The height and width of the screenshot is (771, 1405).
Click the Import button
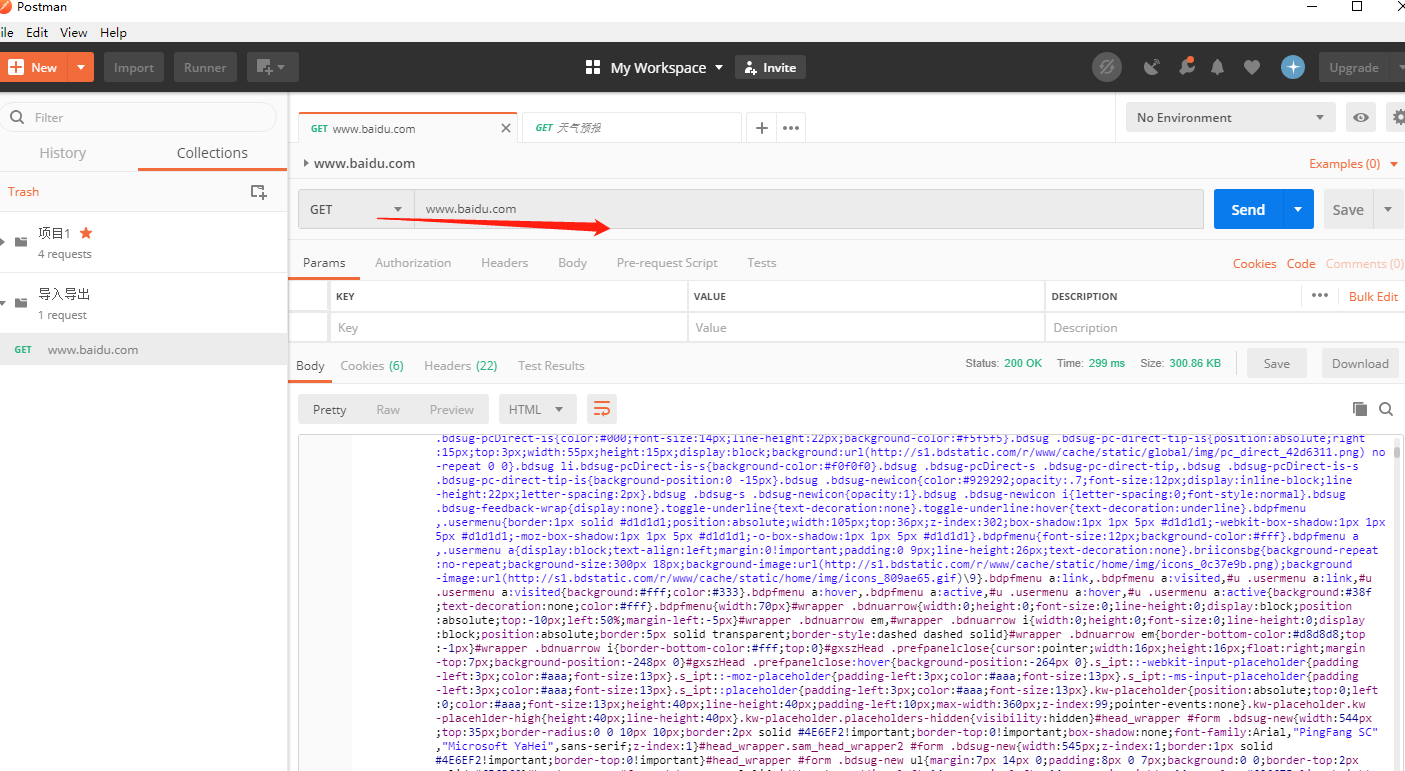click(134, 67)
